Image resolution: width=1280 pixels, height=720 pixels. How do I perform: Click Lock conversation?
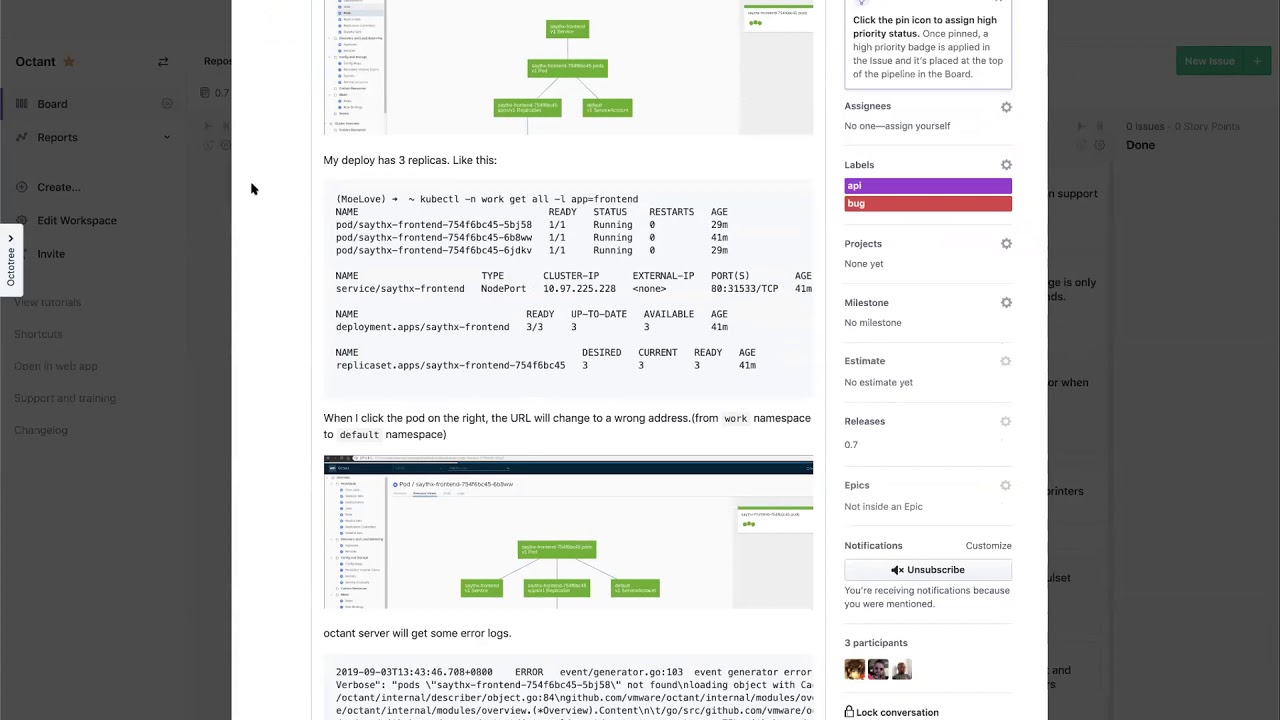[x=897, y=713]
